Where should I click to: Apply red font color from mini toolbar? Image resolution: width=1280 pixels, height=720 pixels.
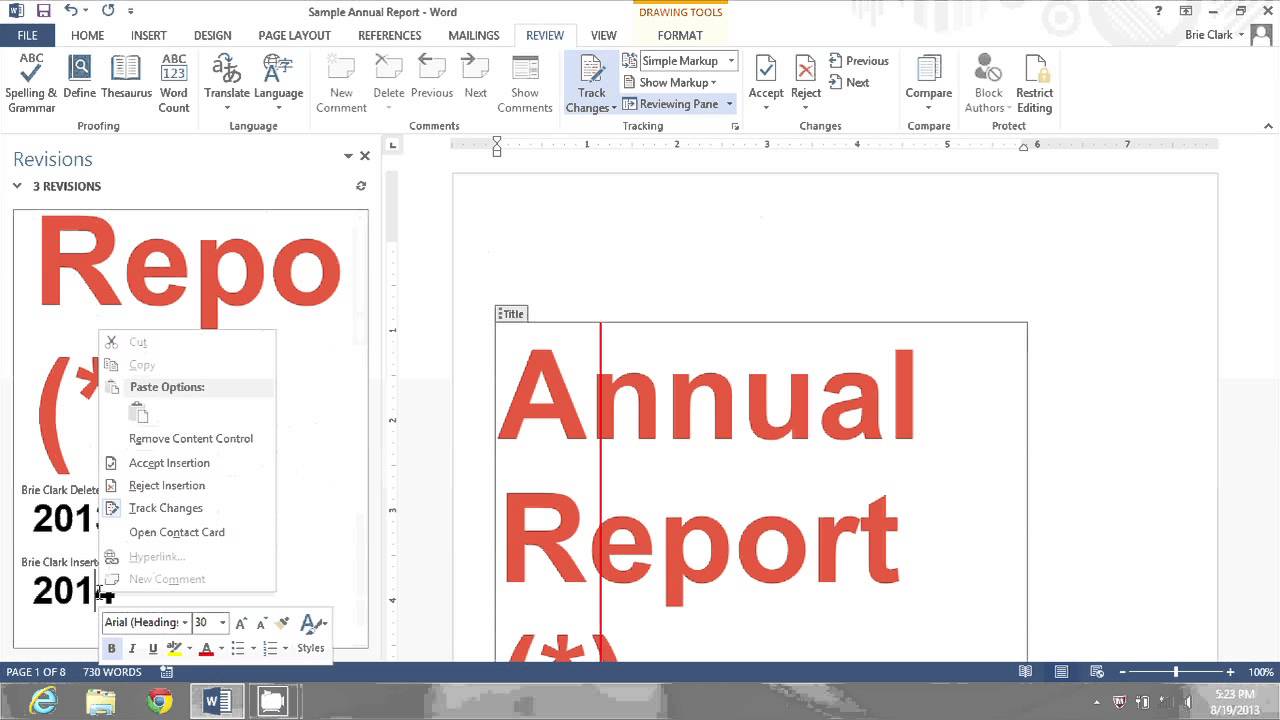(x=206, y=648)
